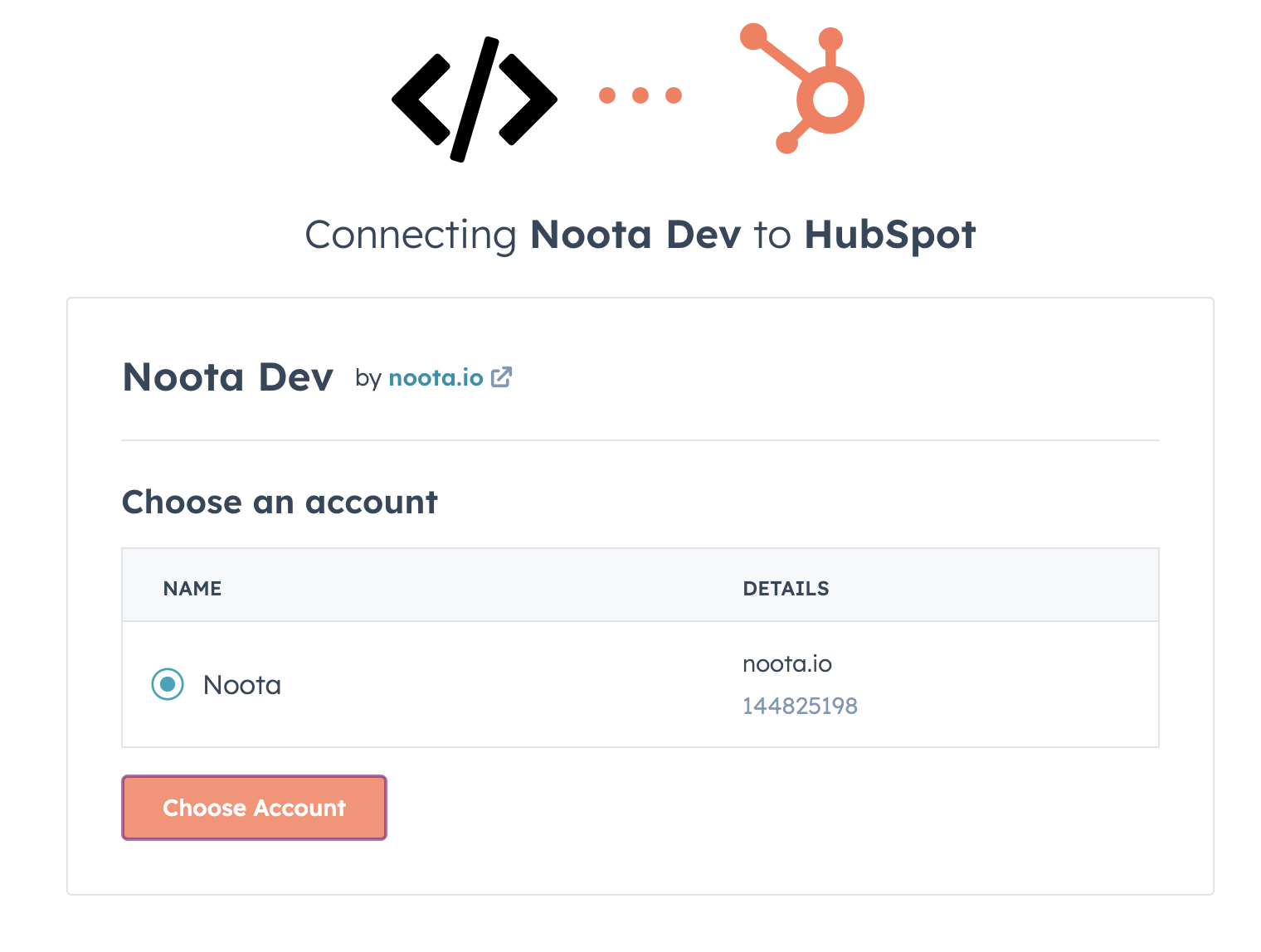The height and width of the screenshot is (952, 1261).
Task: Click the account ID 144825198
Action: (x=800, y=706)
